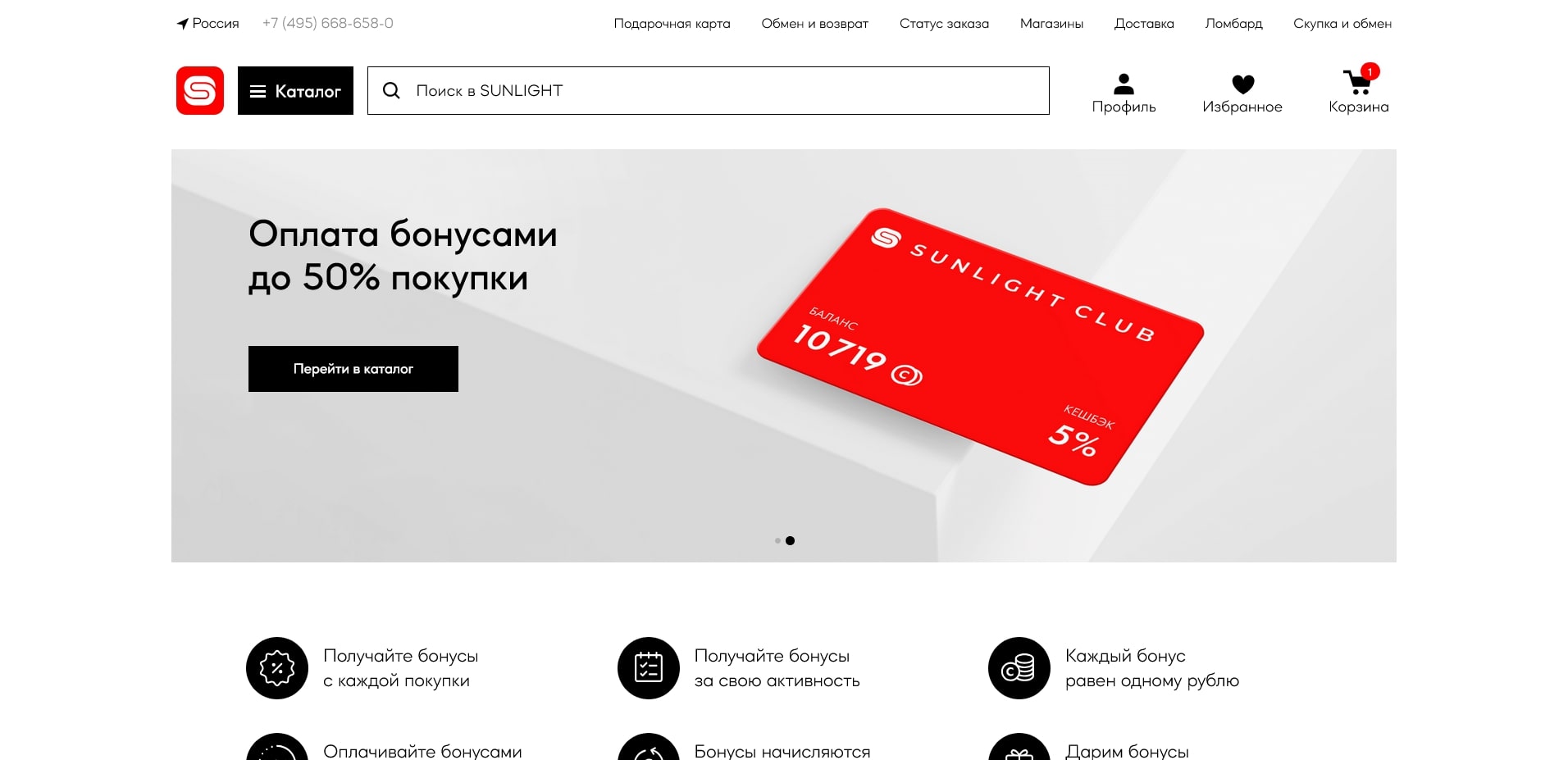Go to Обмен и возврат page
The width and height of the screenshot is (1568, 760).
coord(814,24)
